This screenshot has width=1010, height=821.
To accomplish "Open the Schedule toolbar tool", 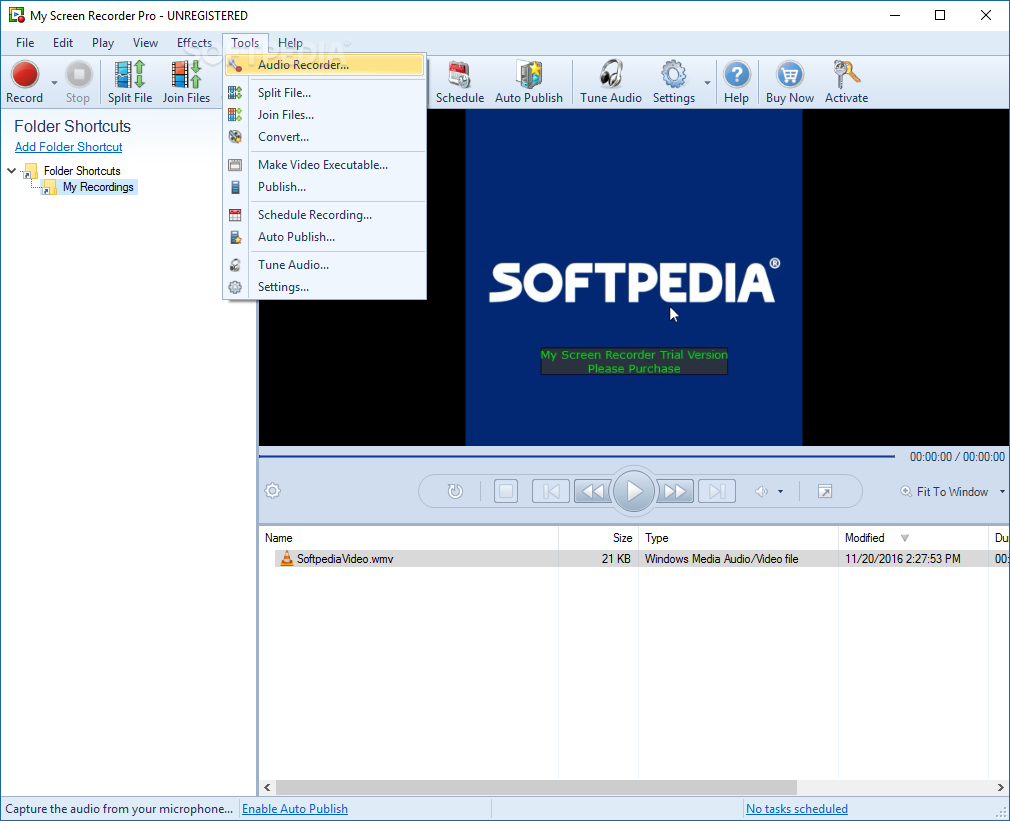I will pyautogui.click(x=460, y=81).
